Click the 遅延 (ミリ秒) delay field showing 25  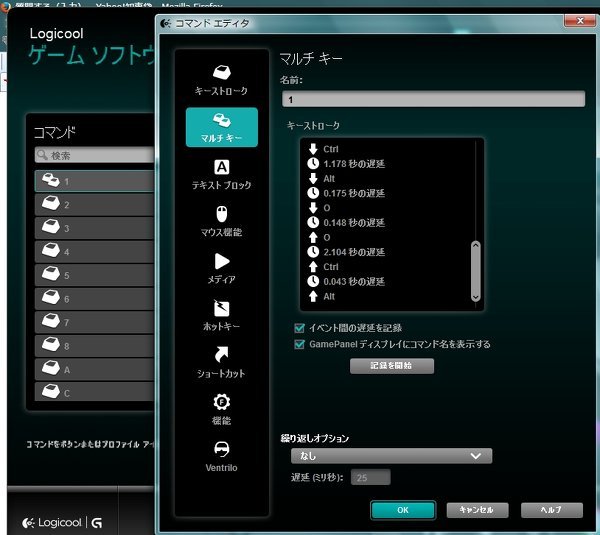click(370, 477)
